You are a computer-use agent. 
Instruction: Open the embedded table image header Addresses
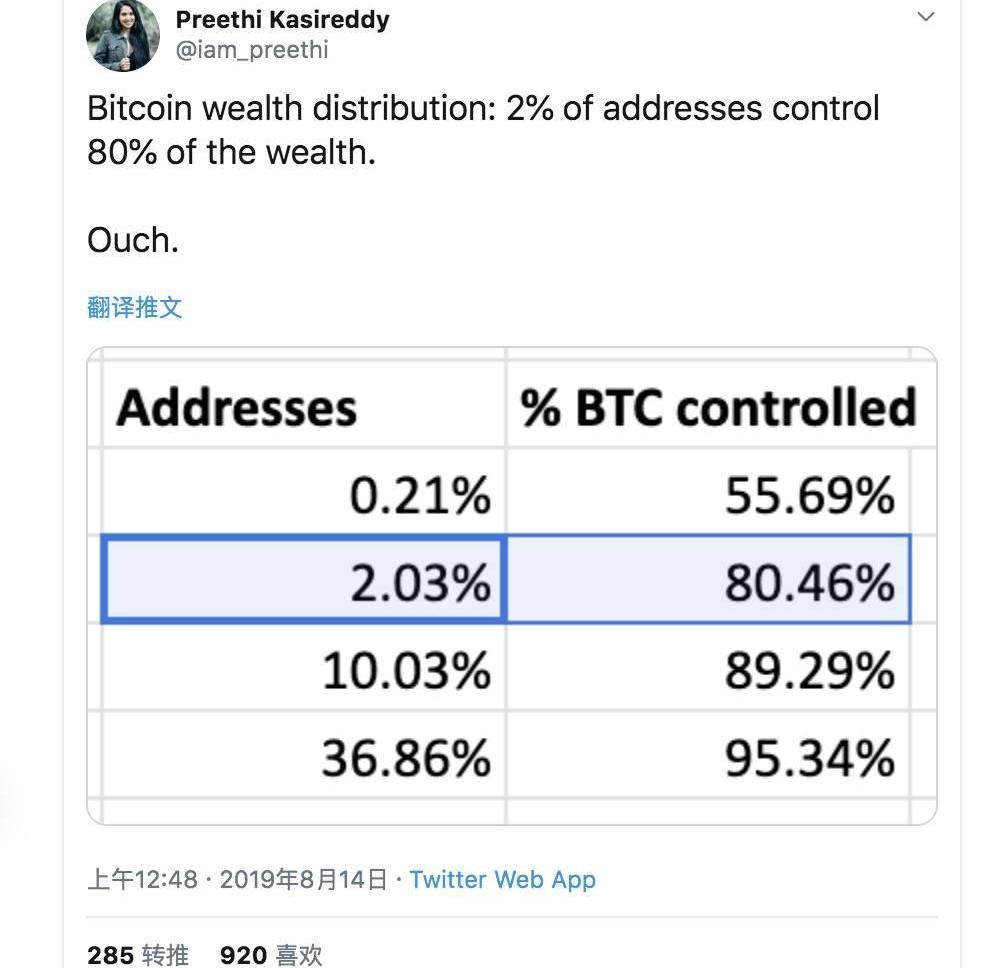(236, 408)
